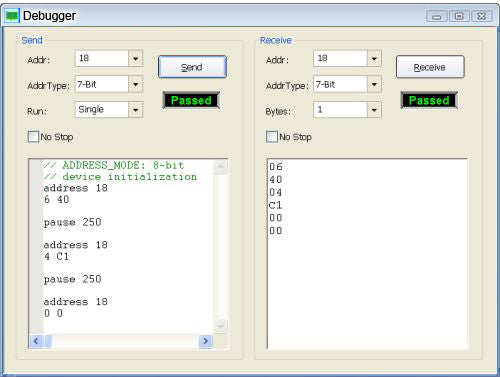Click the Receive AddrType field showing 7-Bit
The height and width of the screenshot is (377, 500).
coord(340,84)
